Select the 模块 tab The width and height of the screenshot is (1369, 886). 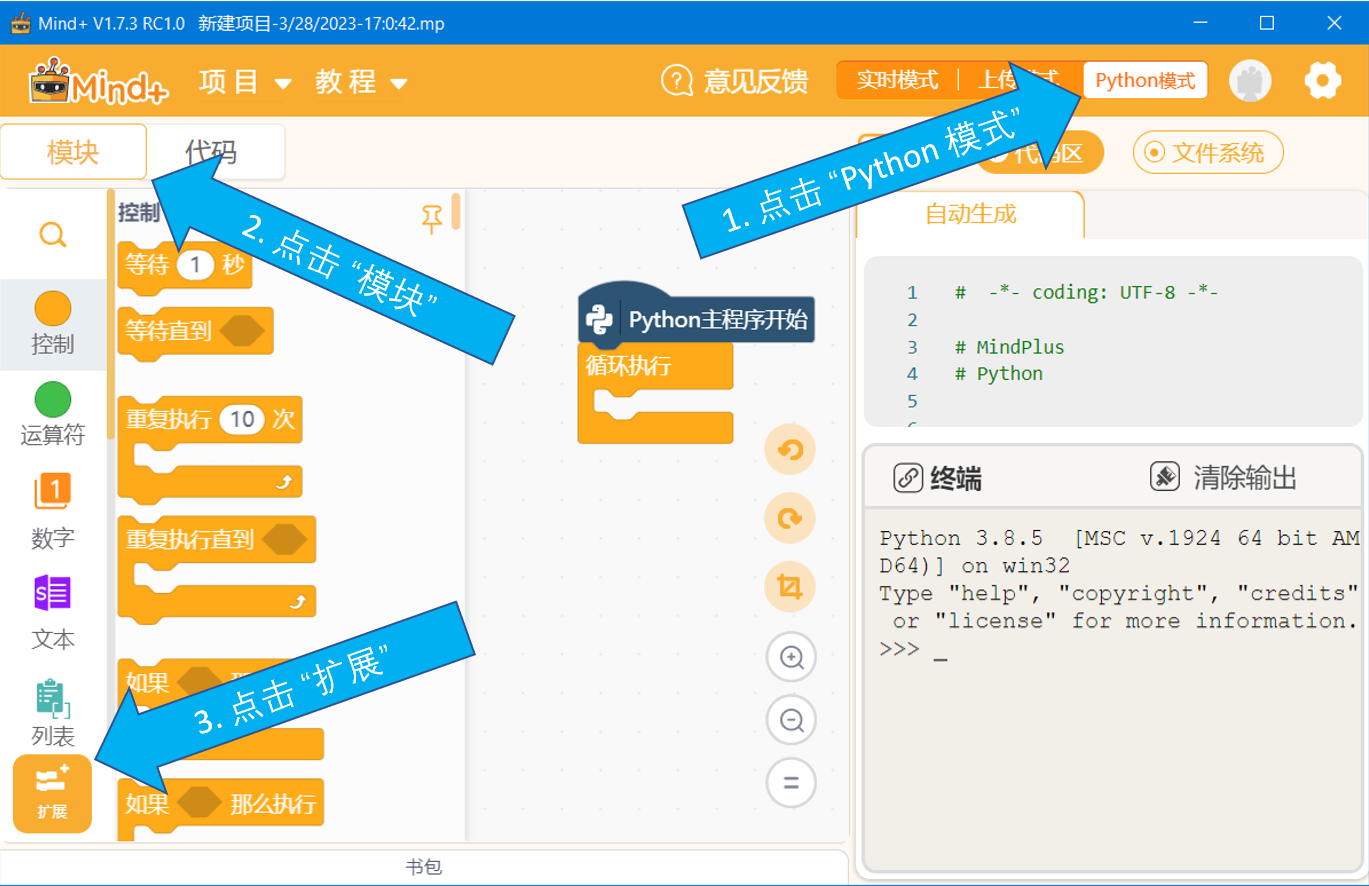(x=73, y=152)
